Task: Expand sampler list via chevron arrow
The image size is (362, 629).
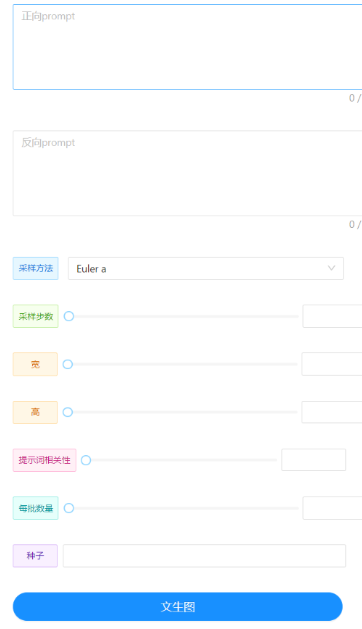Action: click(331, 268)
